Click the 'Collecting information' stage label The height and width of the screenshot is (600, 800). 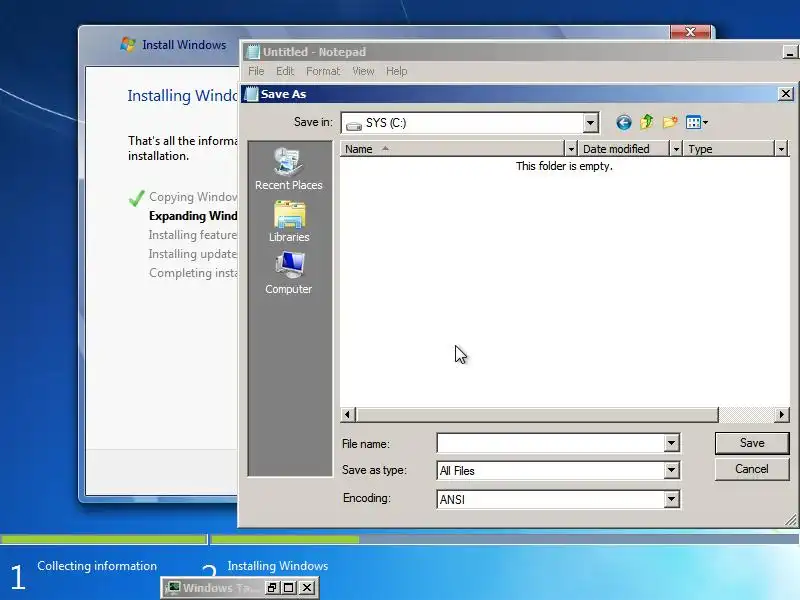point(97,566)
